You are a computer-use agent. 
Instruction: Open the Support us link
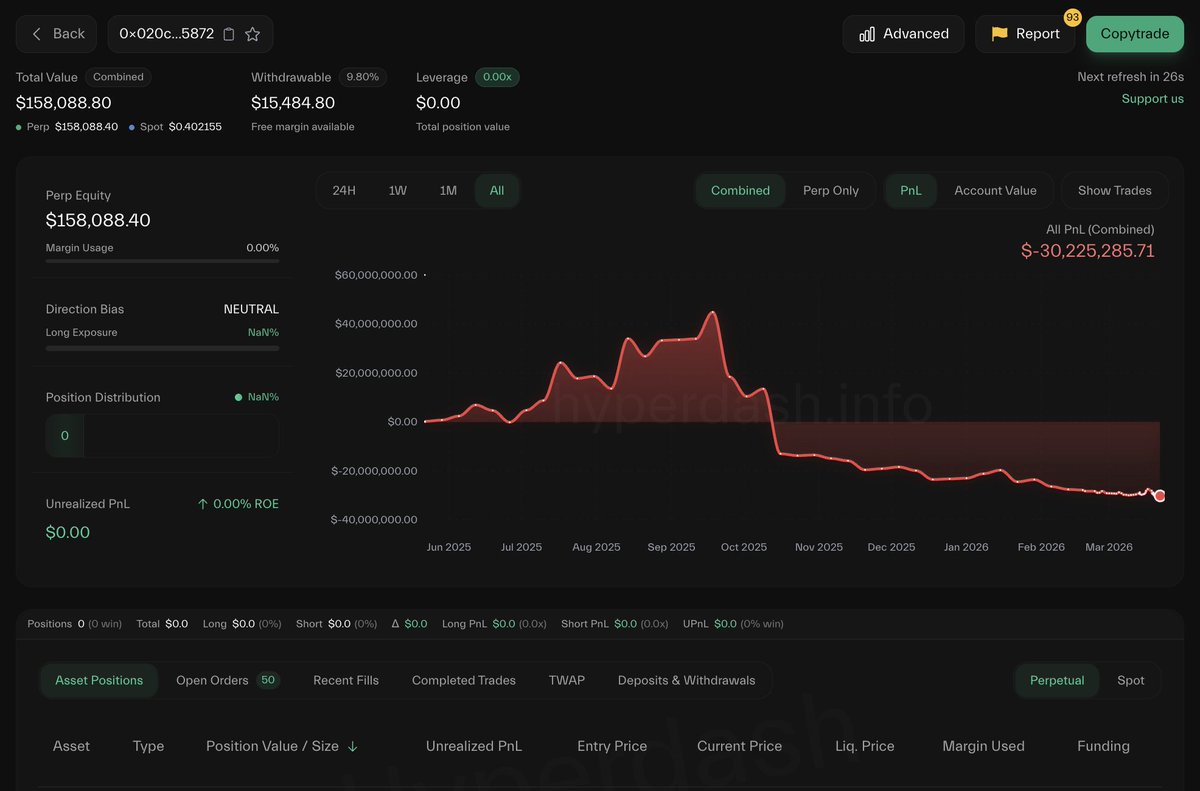(1152, 99)
